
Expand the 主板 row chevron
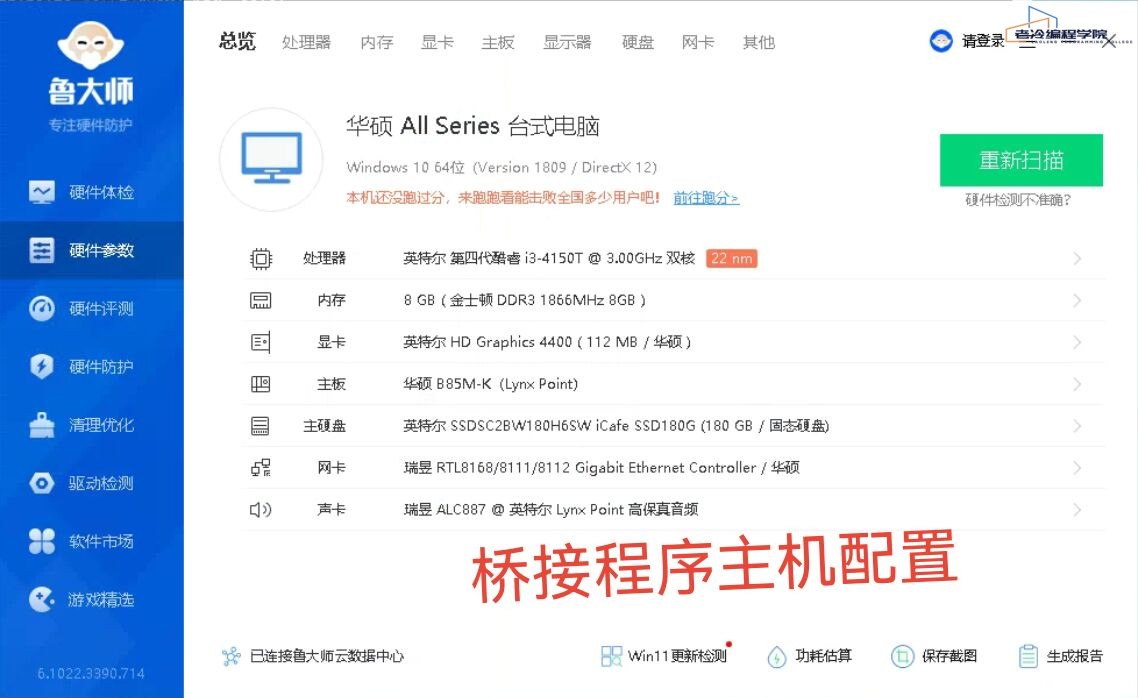[x=1077, y=384]
